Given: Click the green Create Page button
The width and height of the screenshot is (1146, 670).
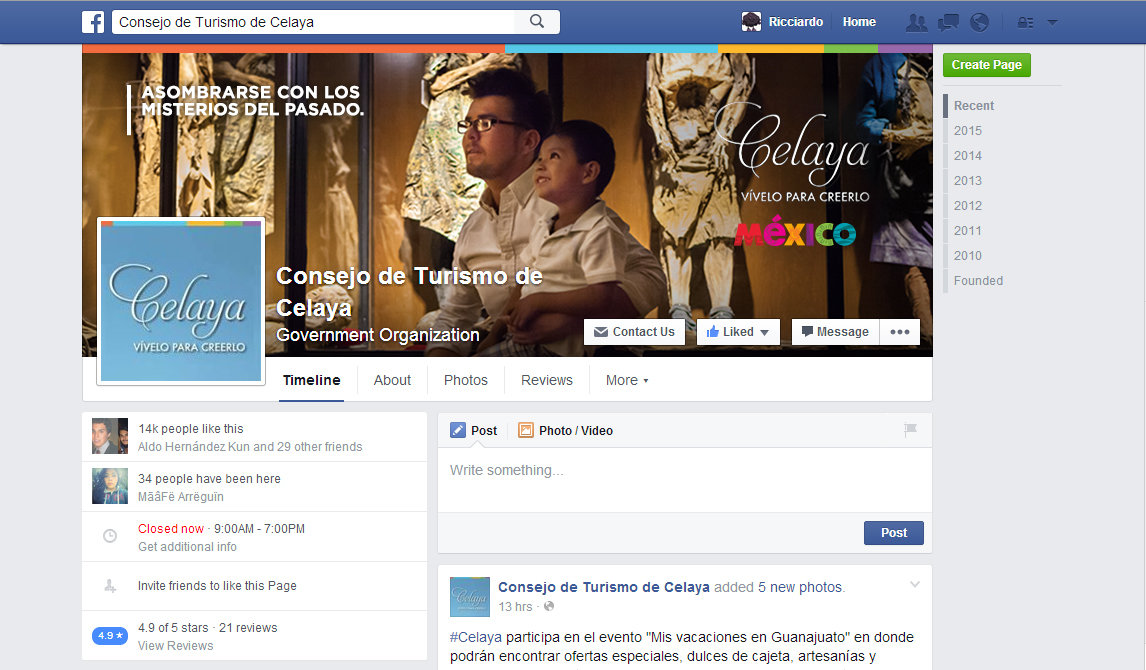Looking at the screenshot, I should pyautogui.click(x=987, y=65).
